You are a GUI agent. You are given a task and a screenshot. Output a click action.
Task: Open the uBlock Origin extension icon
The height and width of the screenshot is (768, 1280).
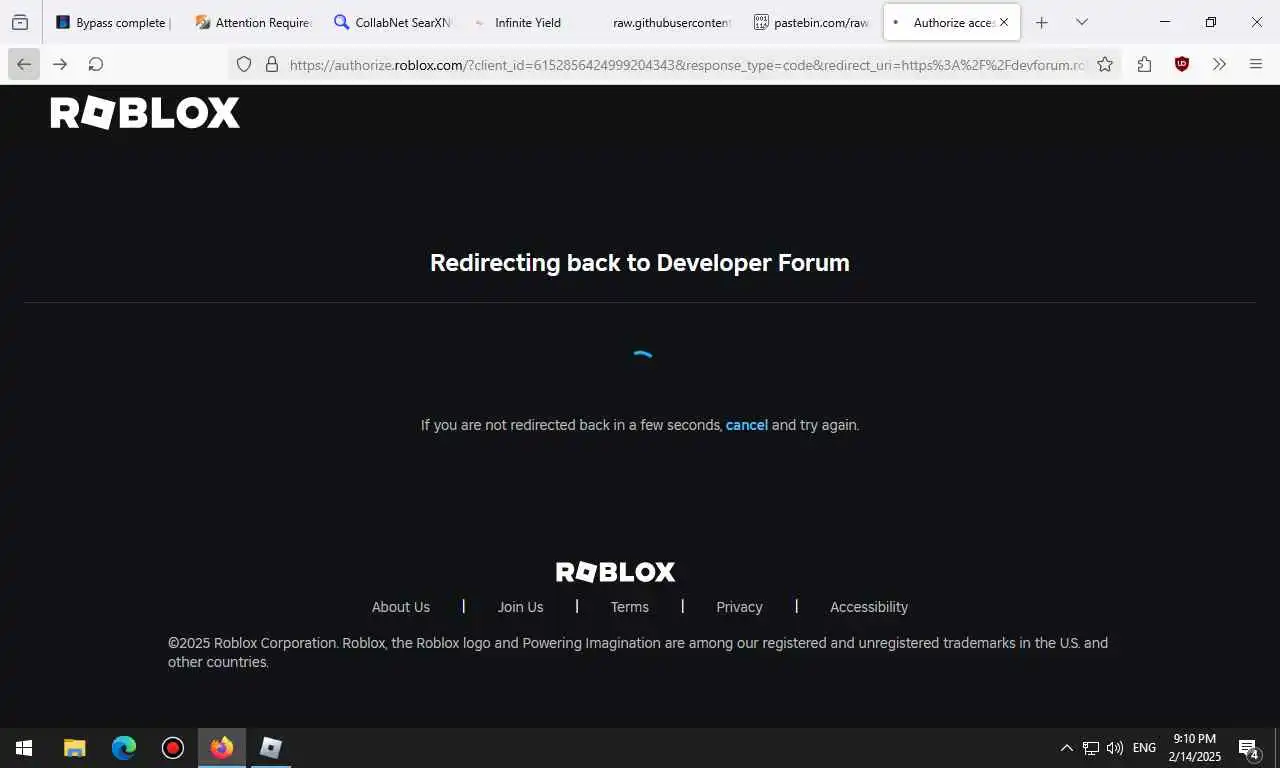coord(1182,64)
